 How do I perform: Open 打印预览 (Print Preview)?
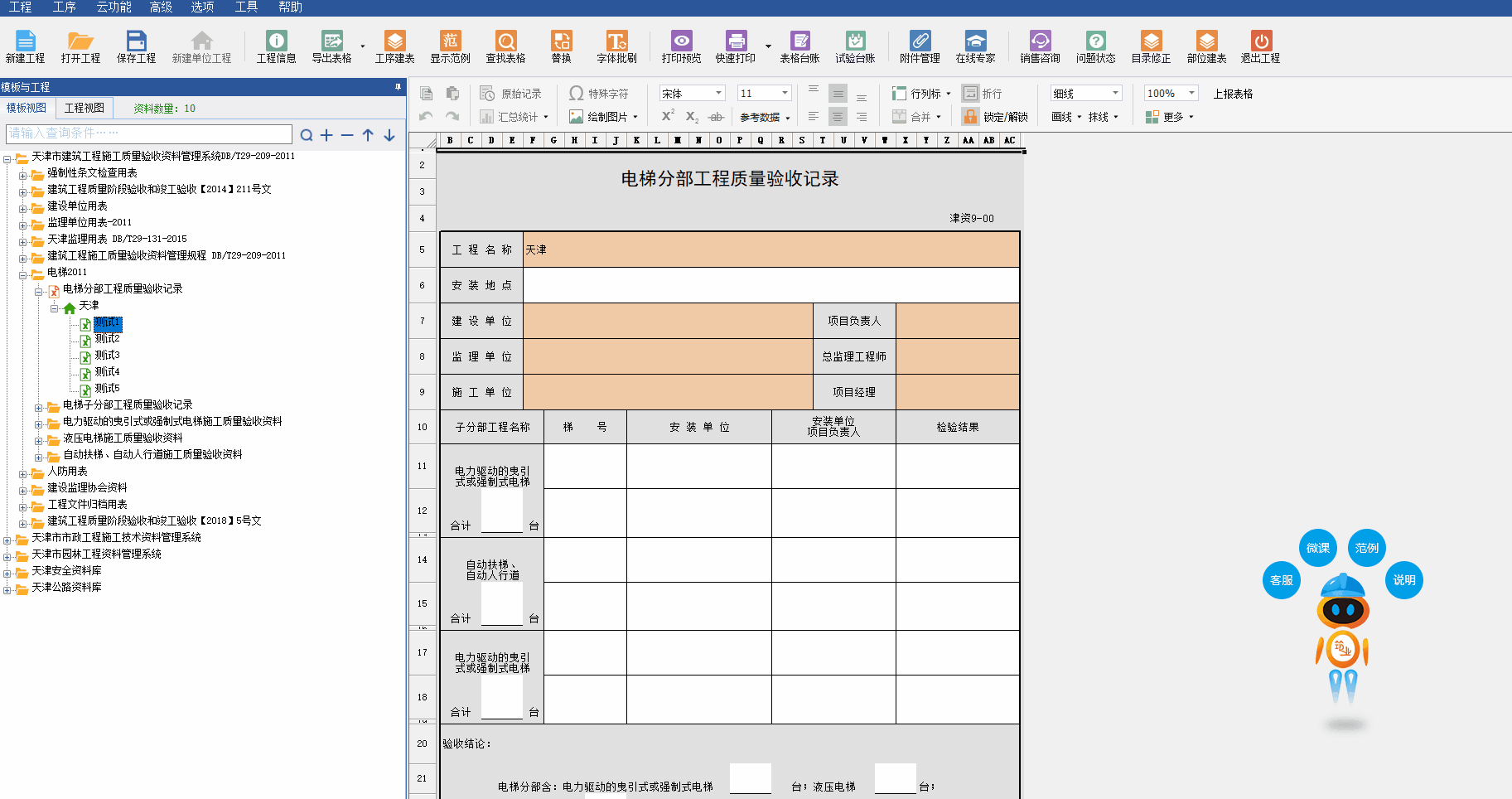(681, 46)
